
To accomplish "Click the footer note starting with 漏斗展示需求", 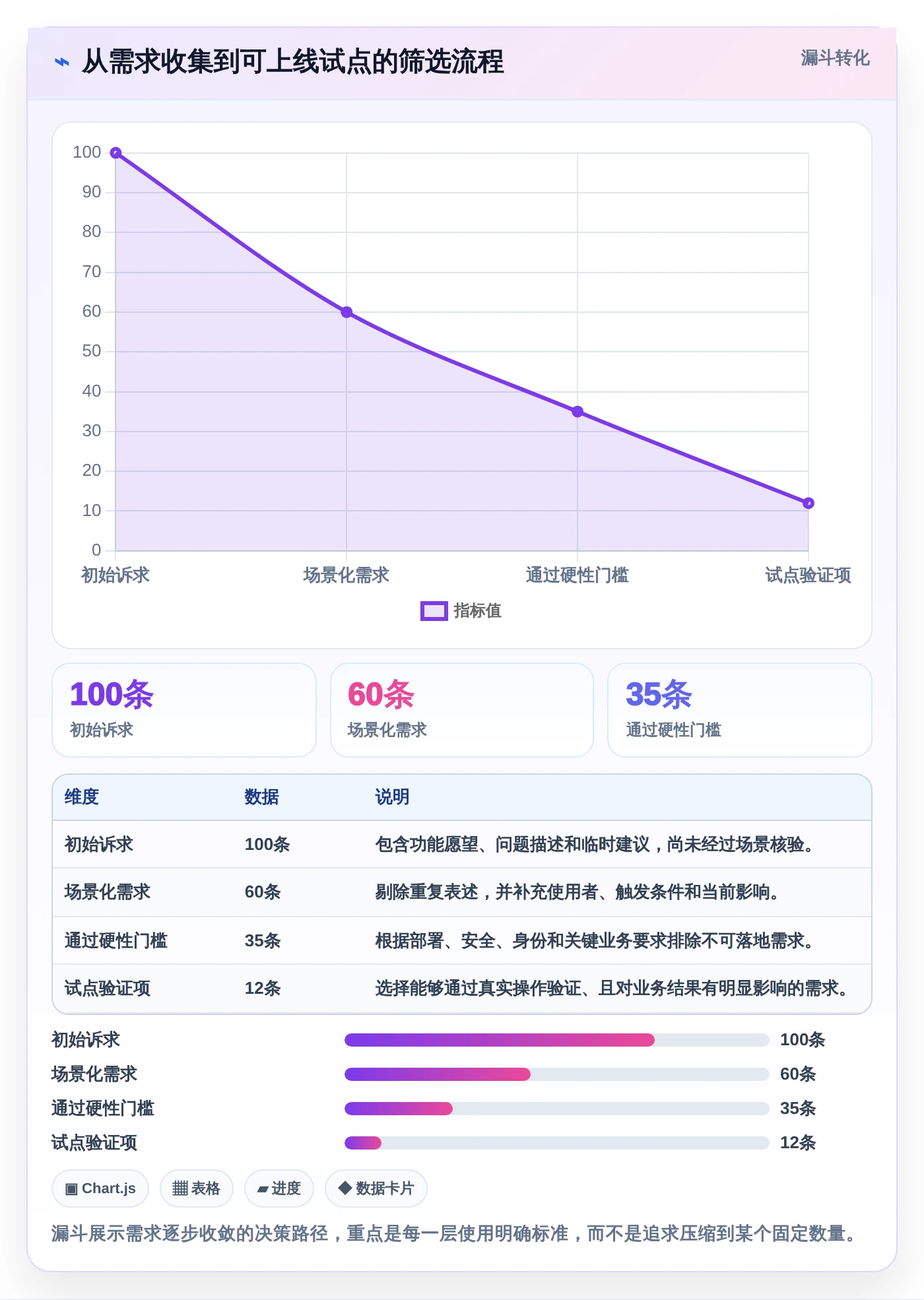I will [455, 1233].
